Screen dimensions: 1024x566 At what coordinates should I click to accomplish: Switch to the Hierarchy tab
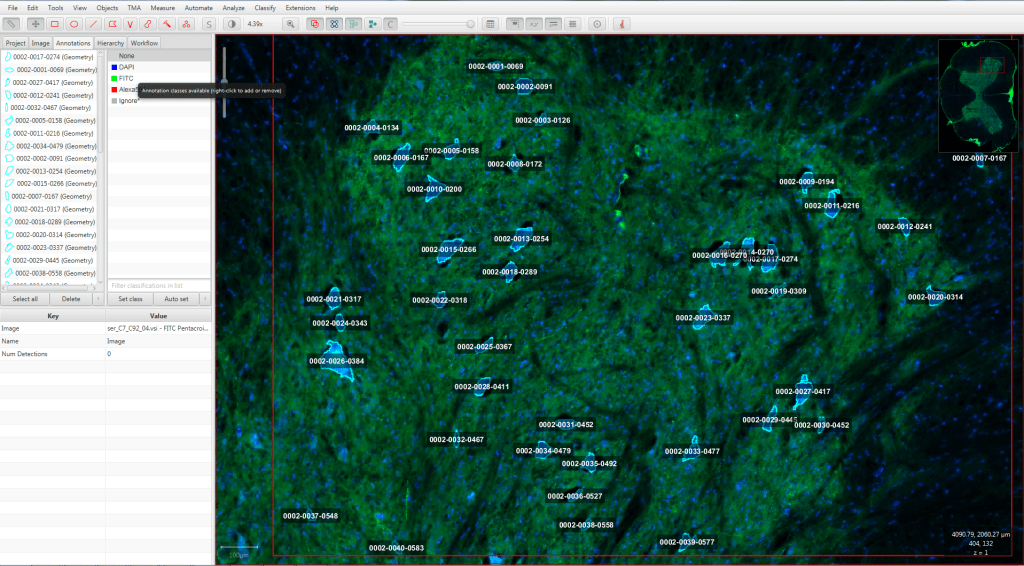[110, 43]
